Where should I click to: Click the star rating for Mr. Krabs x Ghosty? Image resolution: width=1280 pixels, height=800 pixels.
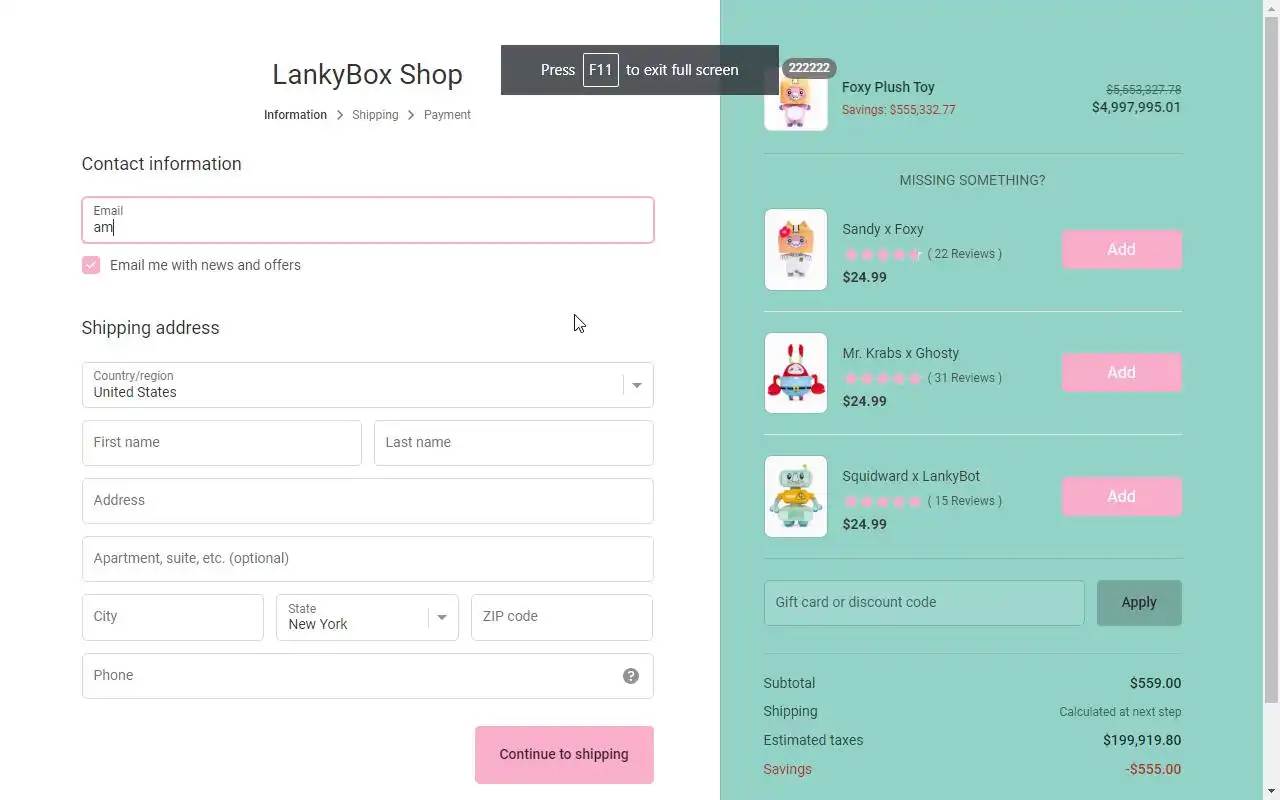point(882,378)
